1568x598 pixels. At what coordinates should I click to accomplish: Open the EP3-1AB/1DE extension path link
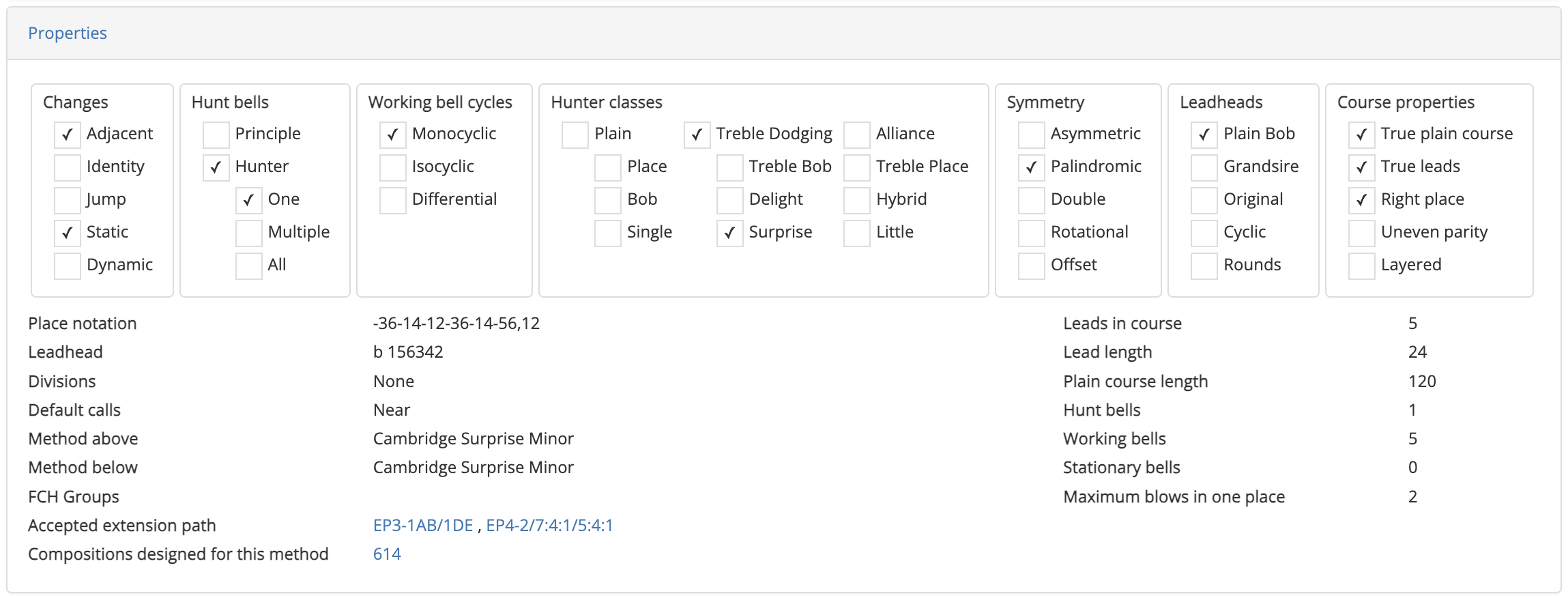click(x=423, y=525)
